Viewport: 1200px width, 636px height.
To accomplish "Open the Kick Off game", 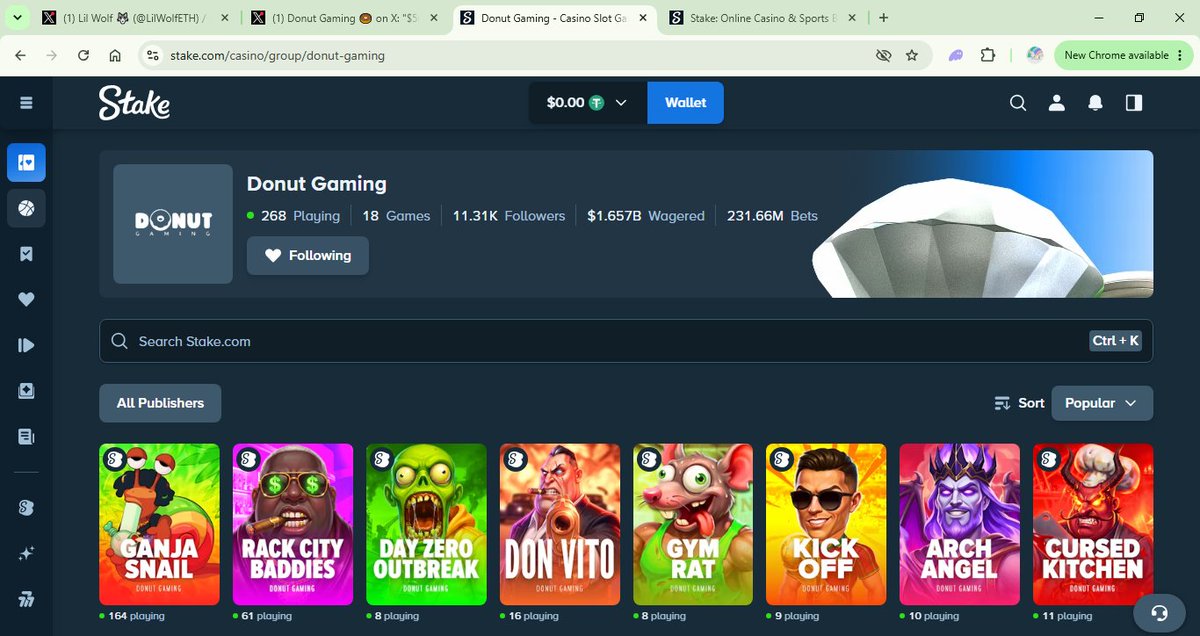I will click(x=826, y=525).
